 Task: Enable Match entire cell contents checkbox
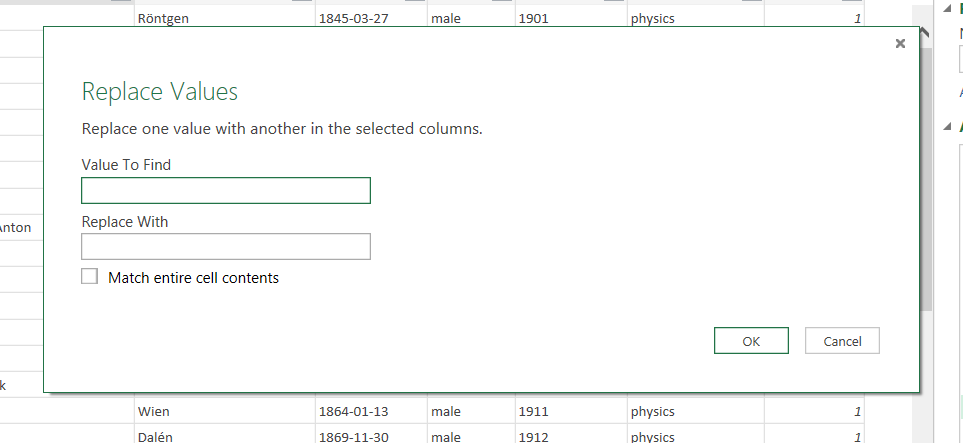tap(90, 277)
